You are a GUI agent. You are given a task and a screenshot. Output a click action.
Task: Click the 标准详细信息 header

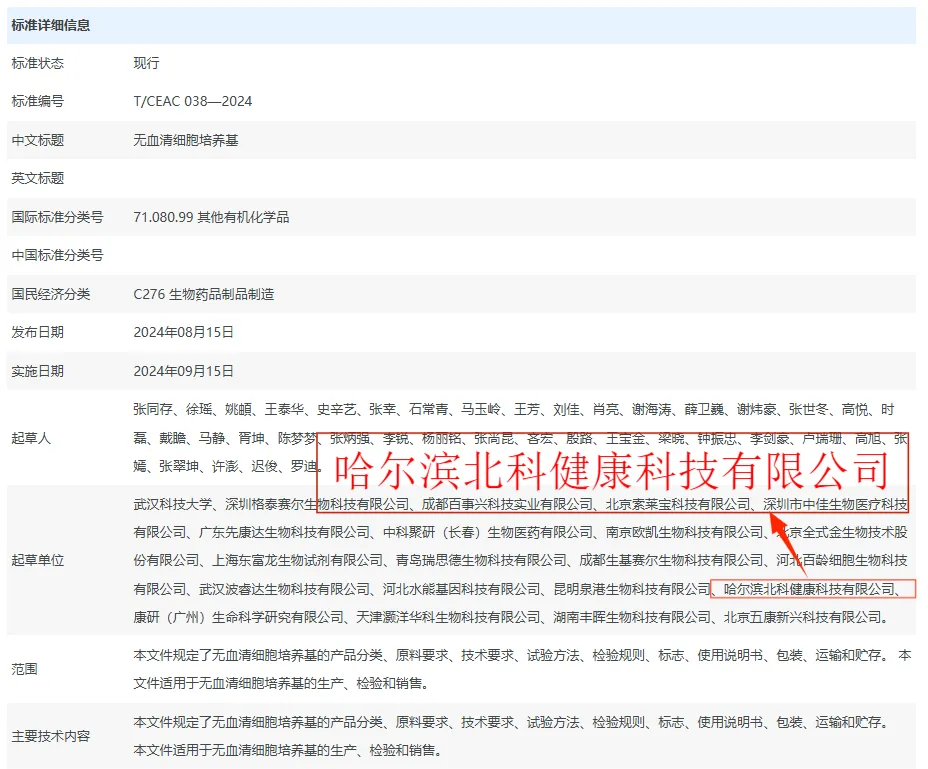[51, 25]
